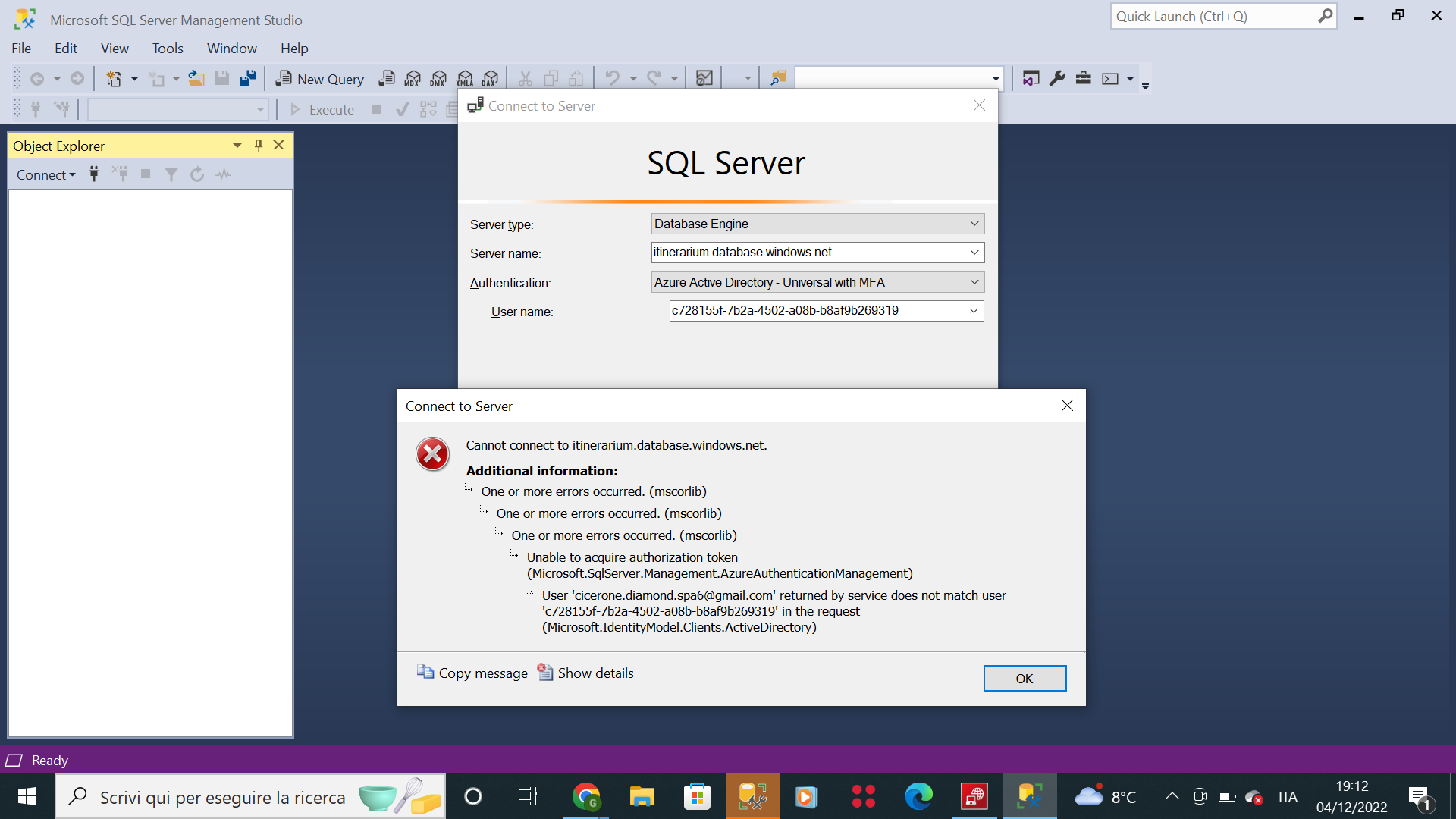Open Microsoft Store from the taskbar

[697, 796]
